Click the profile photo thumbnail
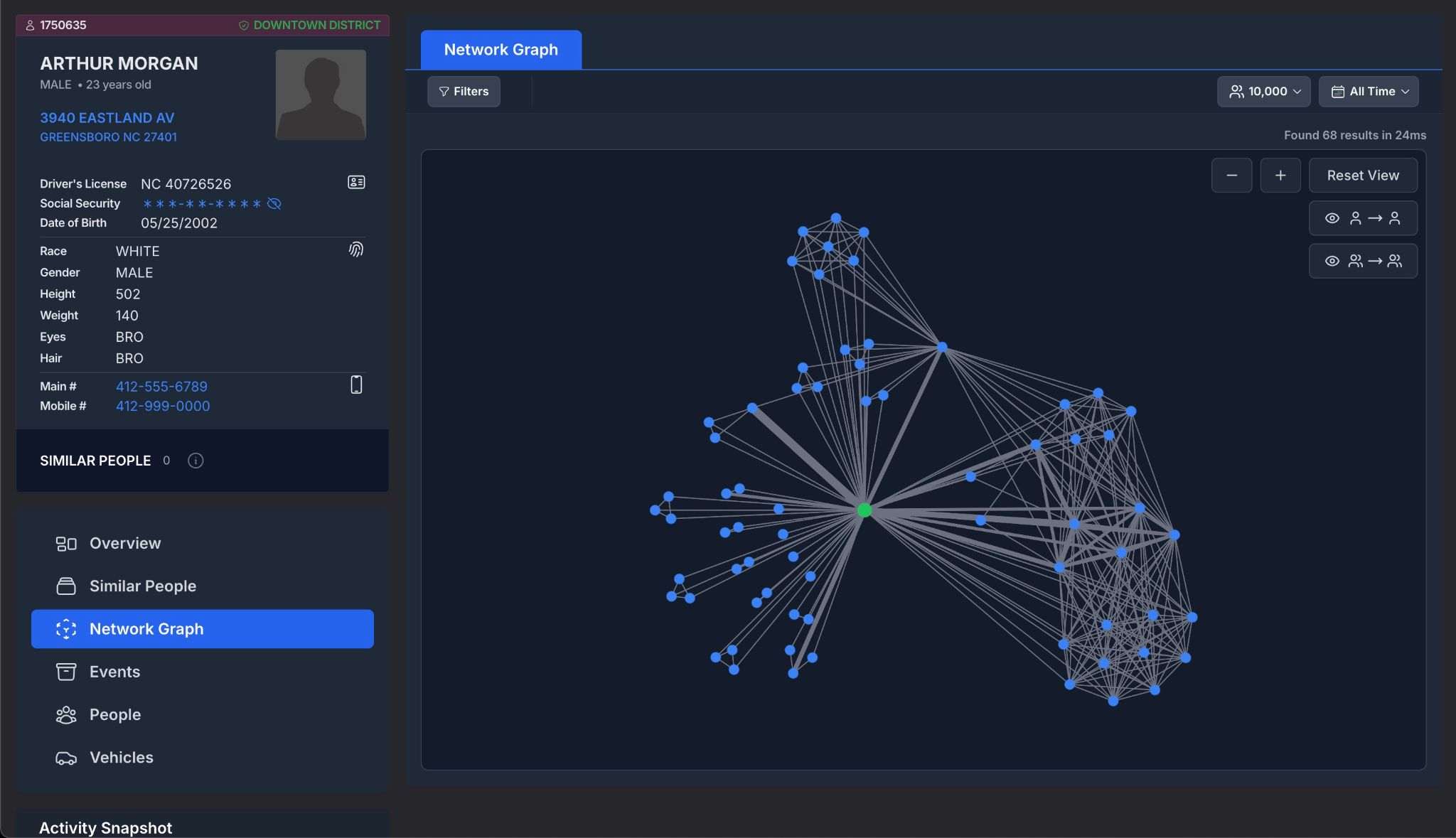 321,95
